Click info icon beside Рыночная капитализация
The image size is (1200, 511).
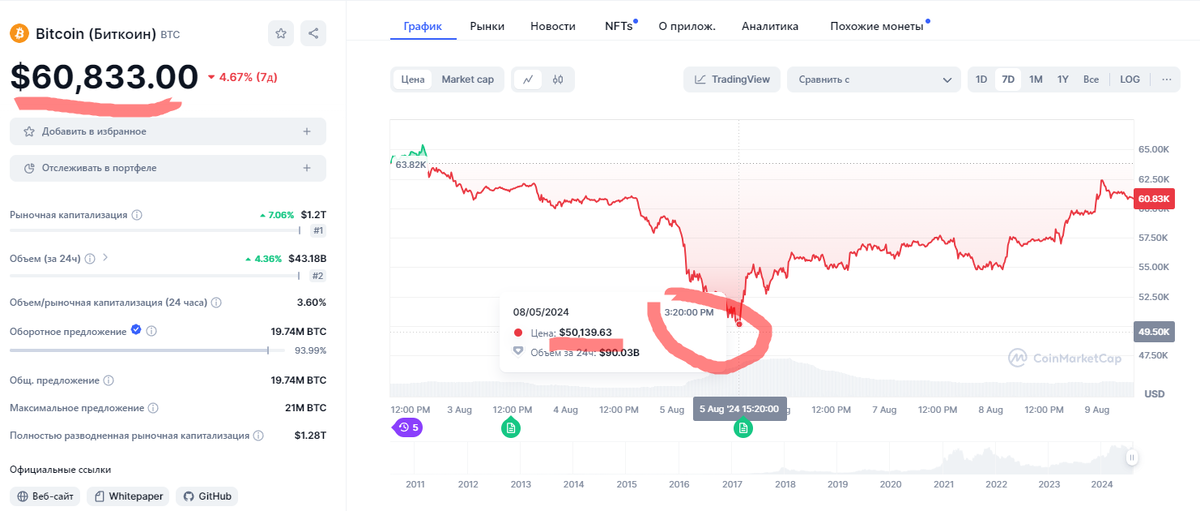pos(137,215)
